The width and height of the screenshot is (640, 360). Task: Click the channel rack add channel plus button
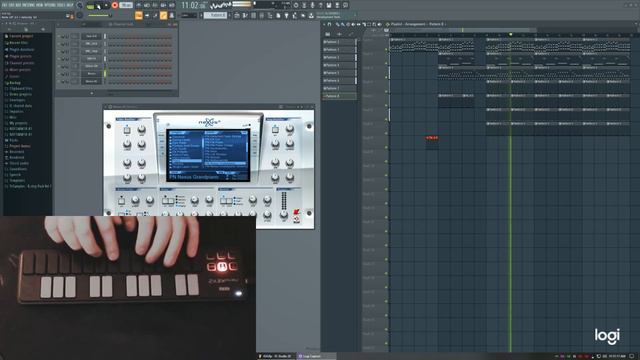(x=91, y=93)
